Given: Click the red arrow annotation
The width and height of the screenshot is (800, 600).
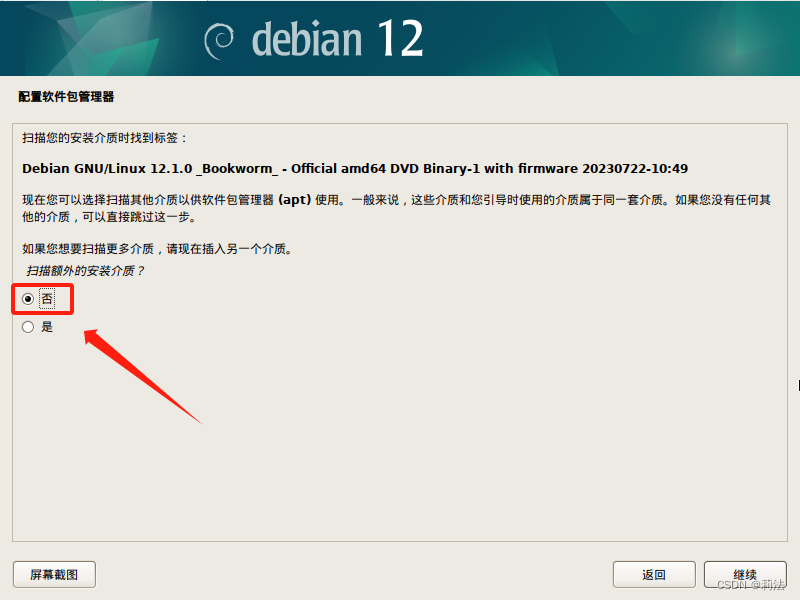Looking at the screenshot, I should (x=142, y=377).
